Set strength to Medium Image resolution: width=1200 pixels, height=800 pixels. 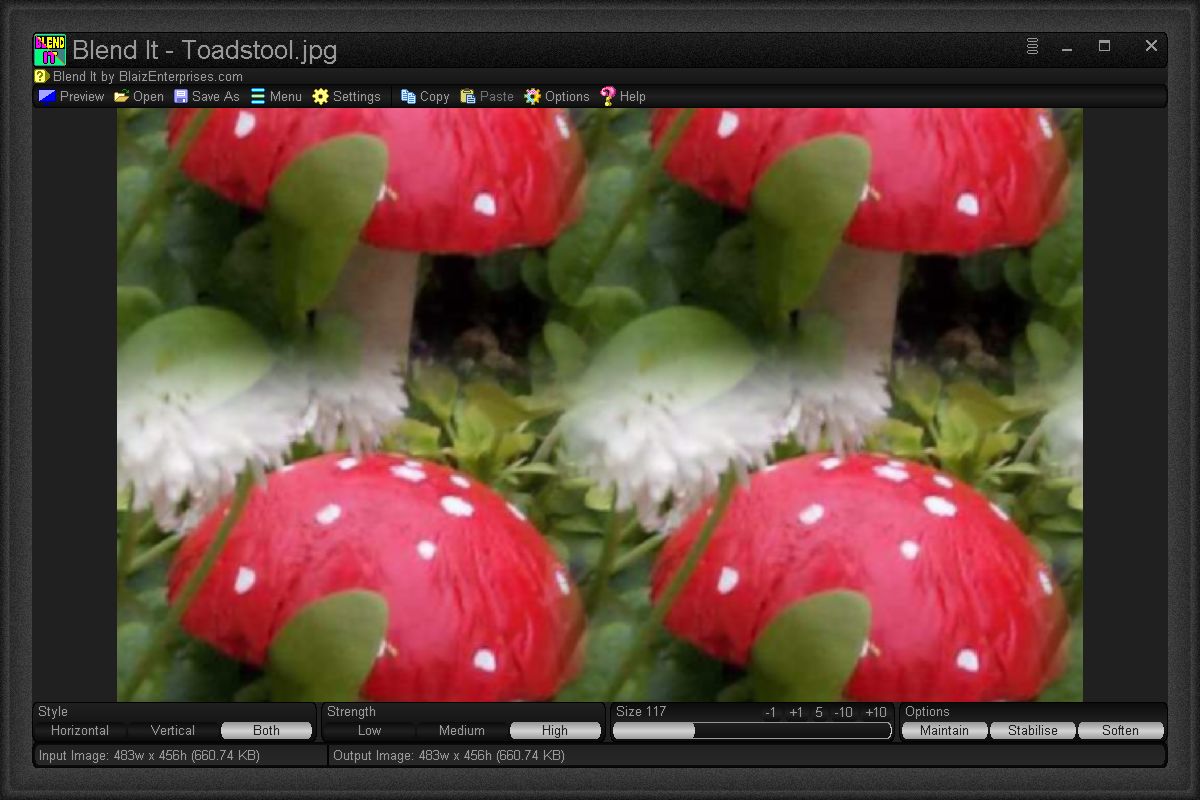tap(462, 731)
